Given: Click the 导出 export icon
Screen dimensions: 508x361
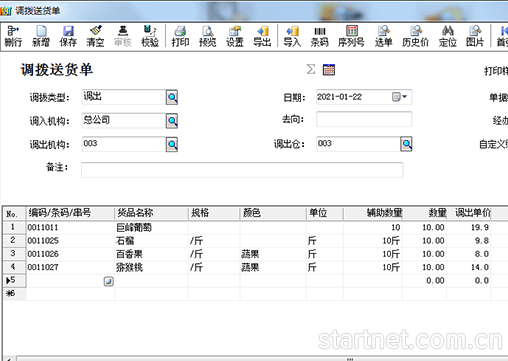Looking at the screenshot, I should pos(262,36).
